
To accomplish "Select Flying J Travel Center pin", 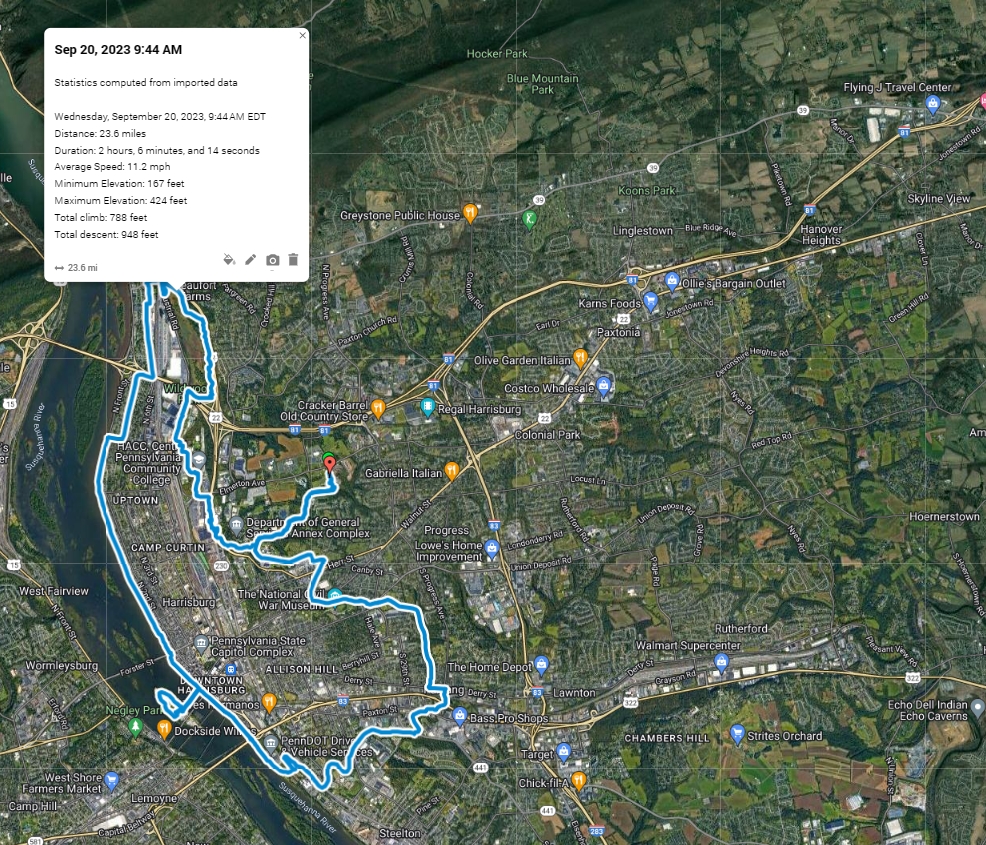I will [933, 104].
